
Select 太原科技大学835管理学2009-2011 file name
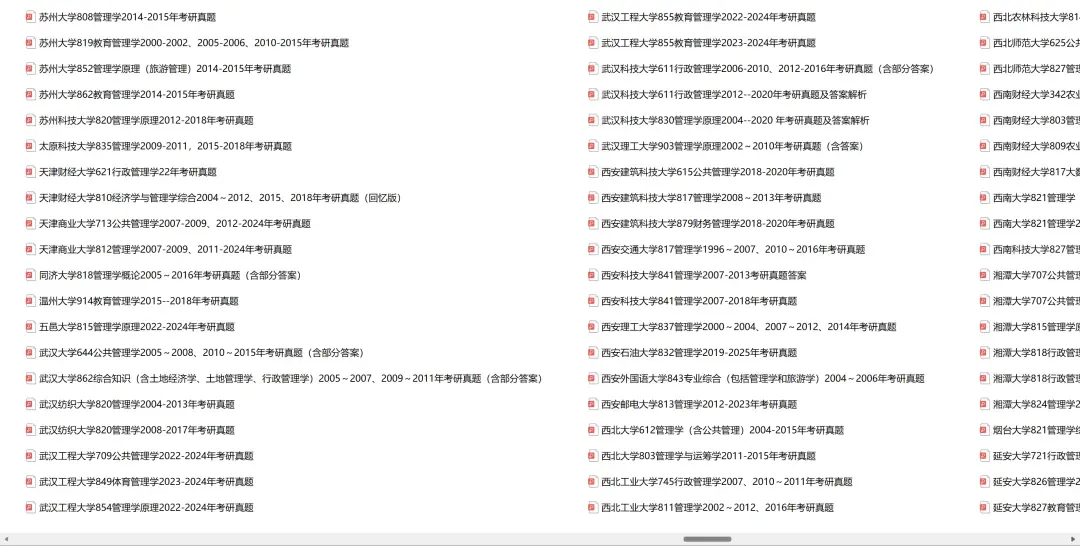(165, 146)
